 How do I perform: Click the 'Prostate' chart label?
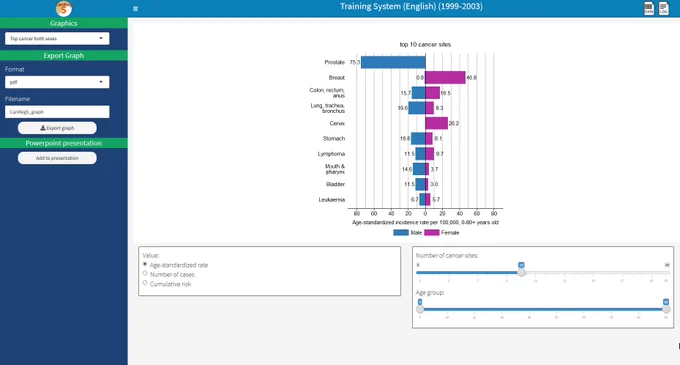pos(334,62)
